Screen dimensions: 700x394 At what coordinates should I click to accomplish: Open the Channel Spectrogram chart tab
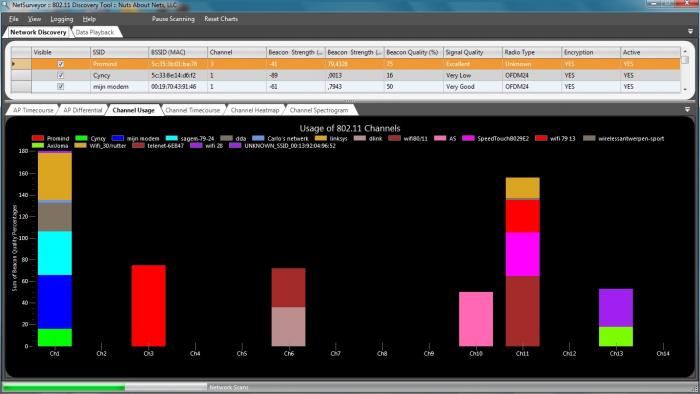(x=319, y=110)
